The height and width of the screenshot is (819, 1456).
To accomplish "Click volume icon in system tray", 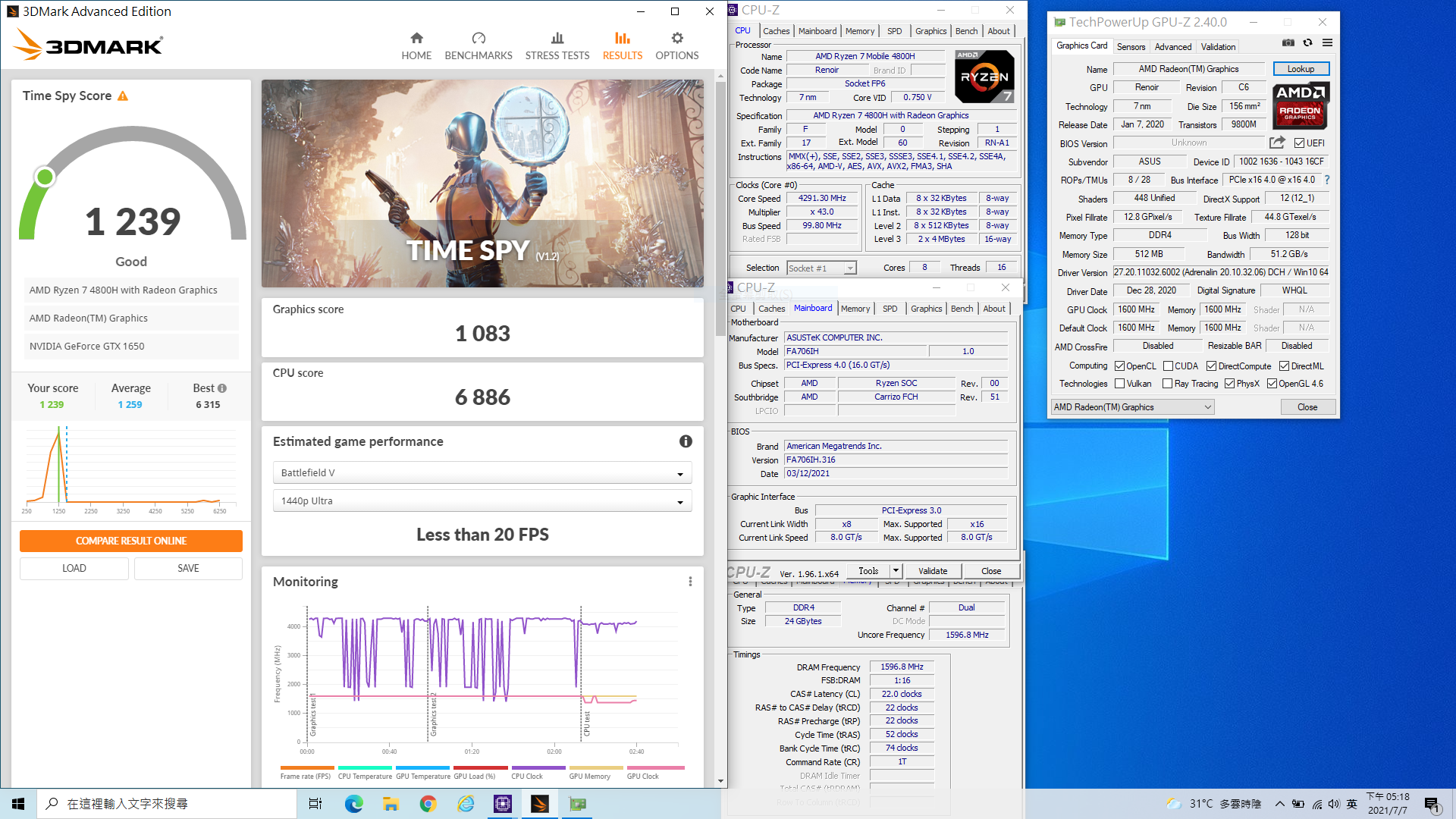I will click(x=1334, y=804).
